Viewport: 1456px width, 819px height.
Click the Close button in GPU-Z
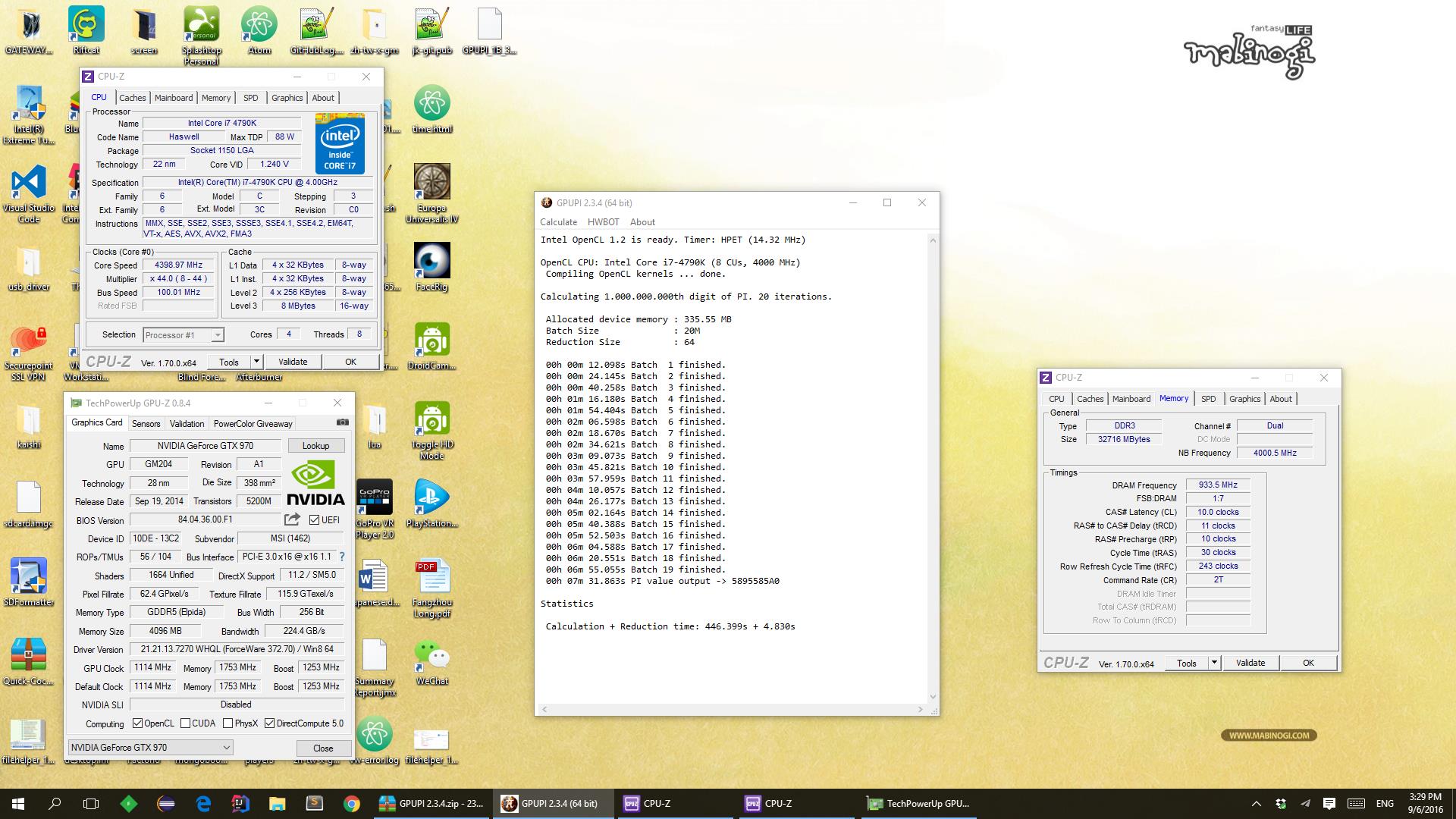click(x=323, y=748)
